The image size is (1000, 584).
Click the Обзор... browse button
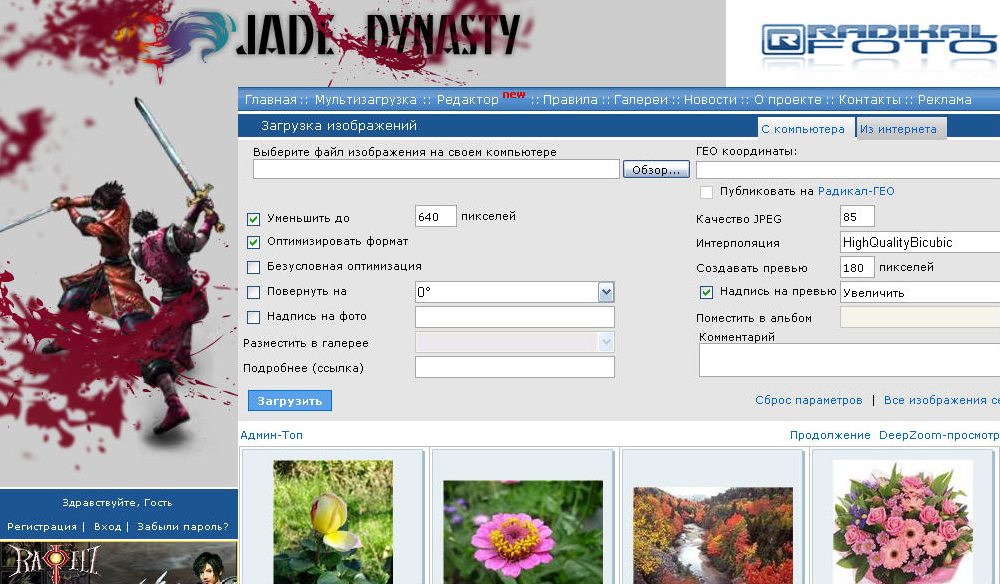656,170
